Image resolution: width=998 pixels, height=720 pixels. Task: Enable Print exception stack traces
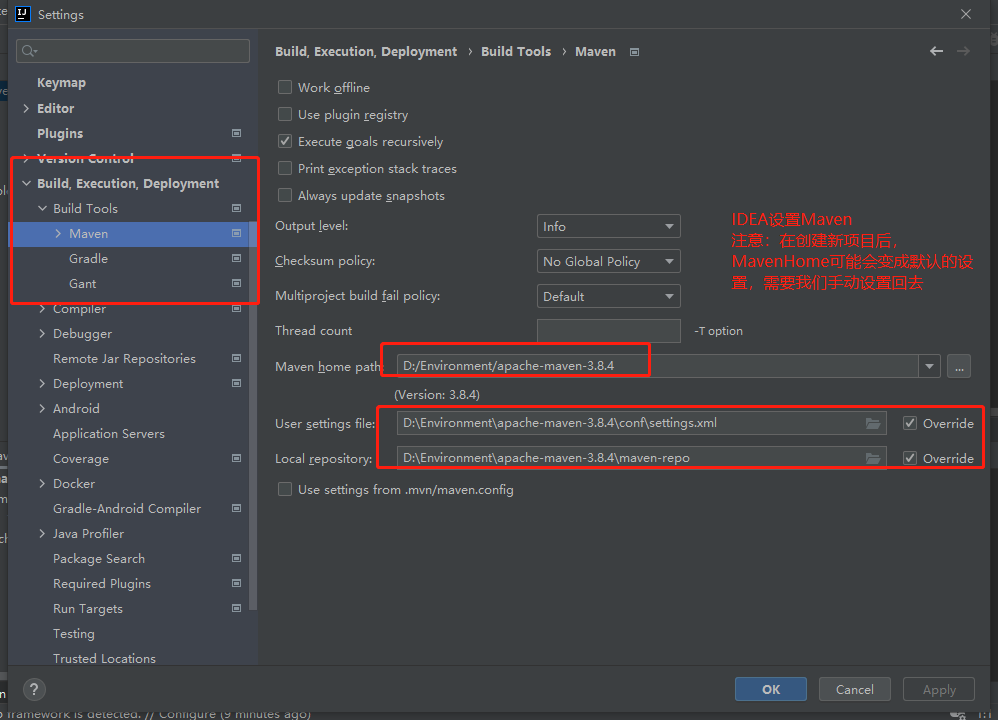coord(285,168)
